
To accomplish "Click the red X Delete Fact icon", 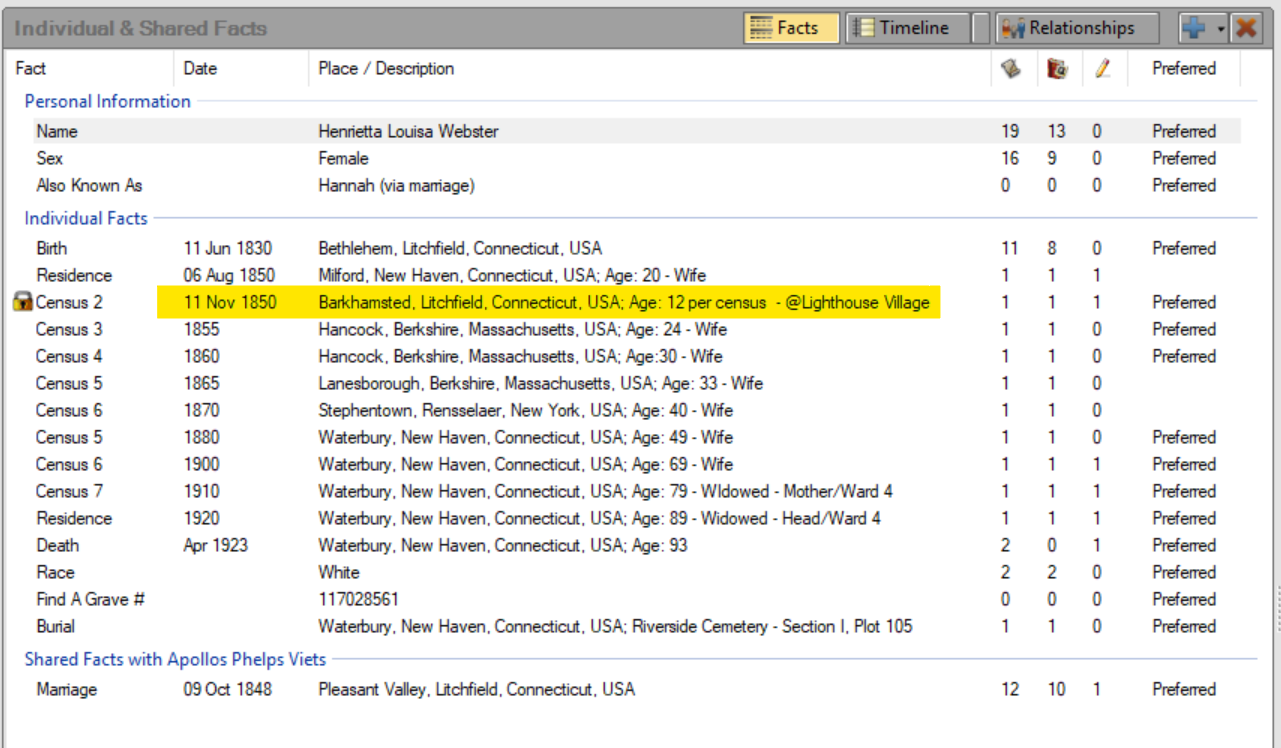I will click(1245, 28).
